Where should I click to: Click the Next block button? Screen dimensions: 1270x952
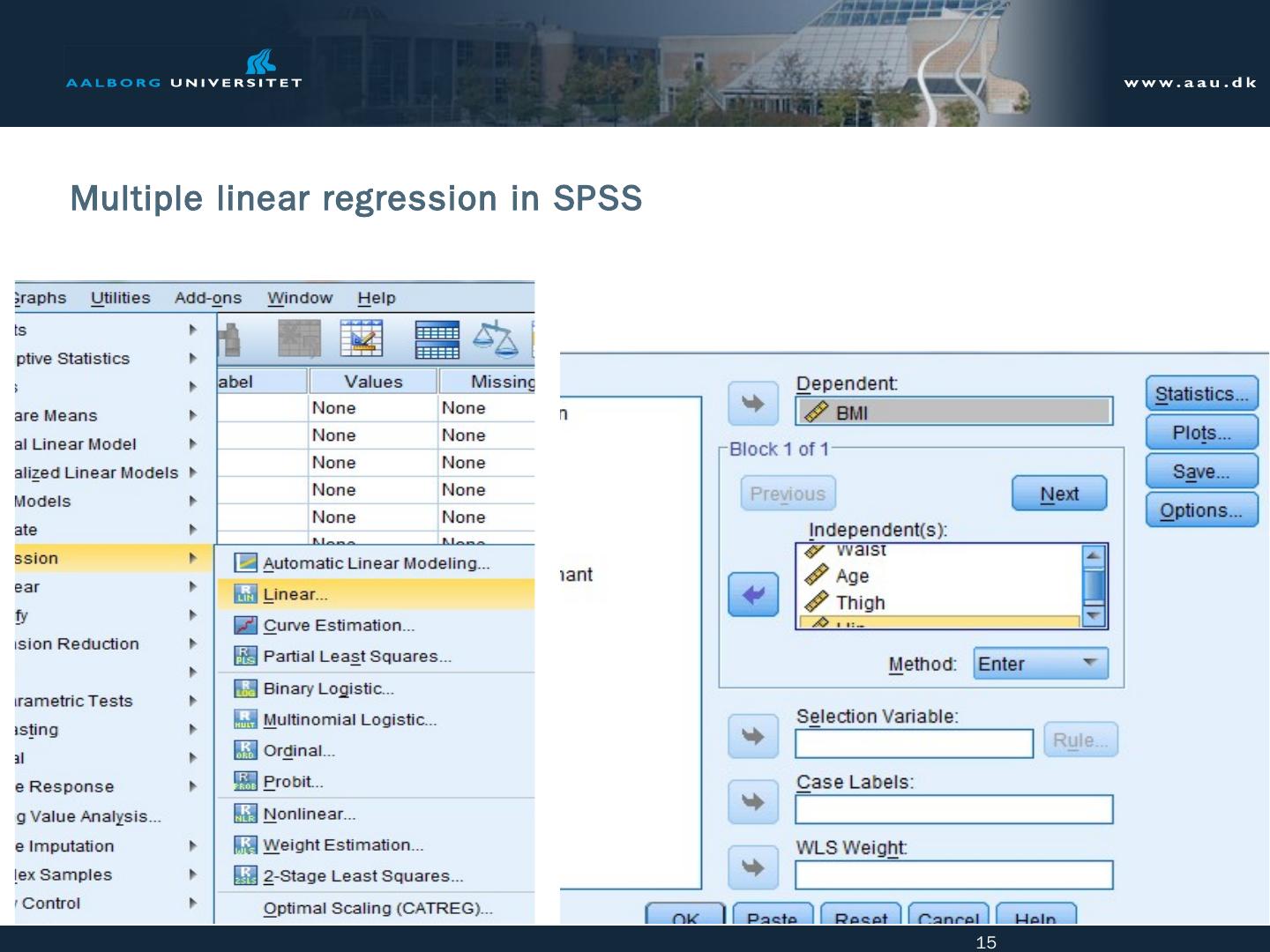pyautogui.click(x=1058, y=494)
